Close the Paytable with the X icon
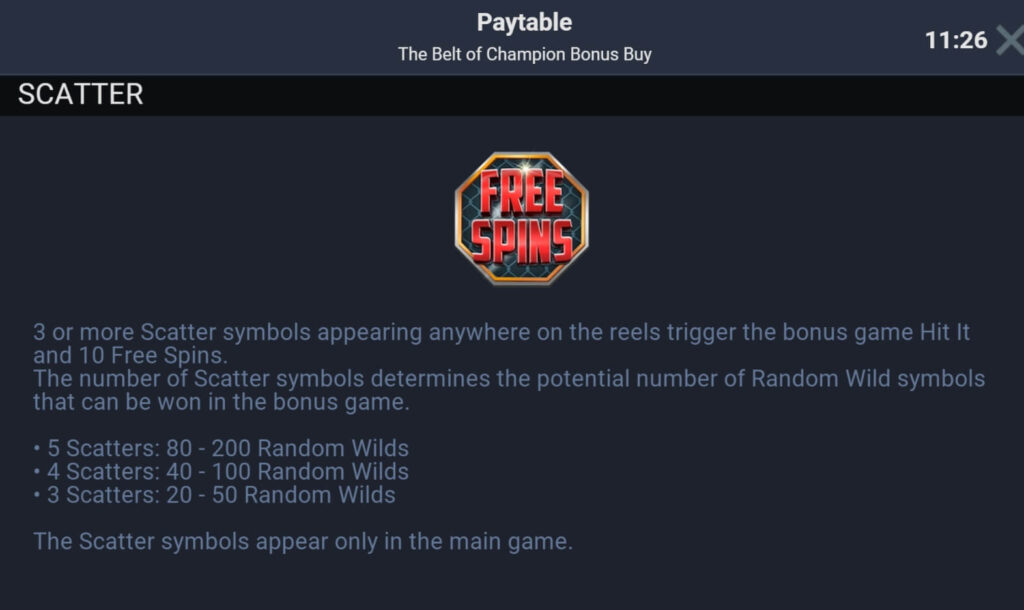This screenshot has width=1024, height=610. tap(1009, 40)
